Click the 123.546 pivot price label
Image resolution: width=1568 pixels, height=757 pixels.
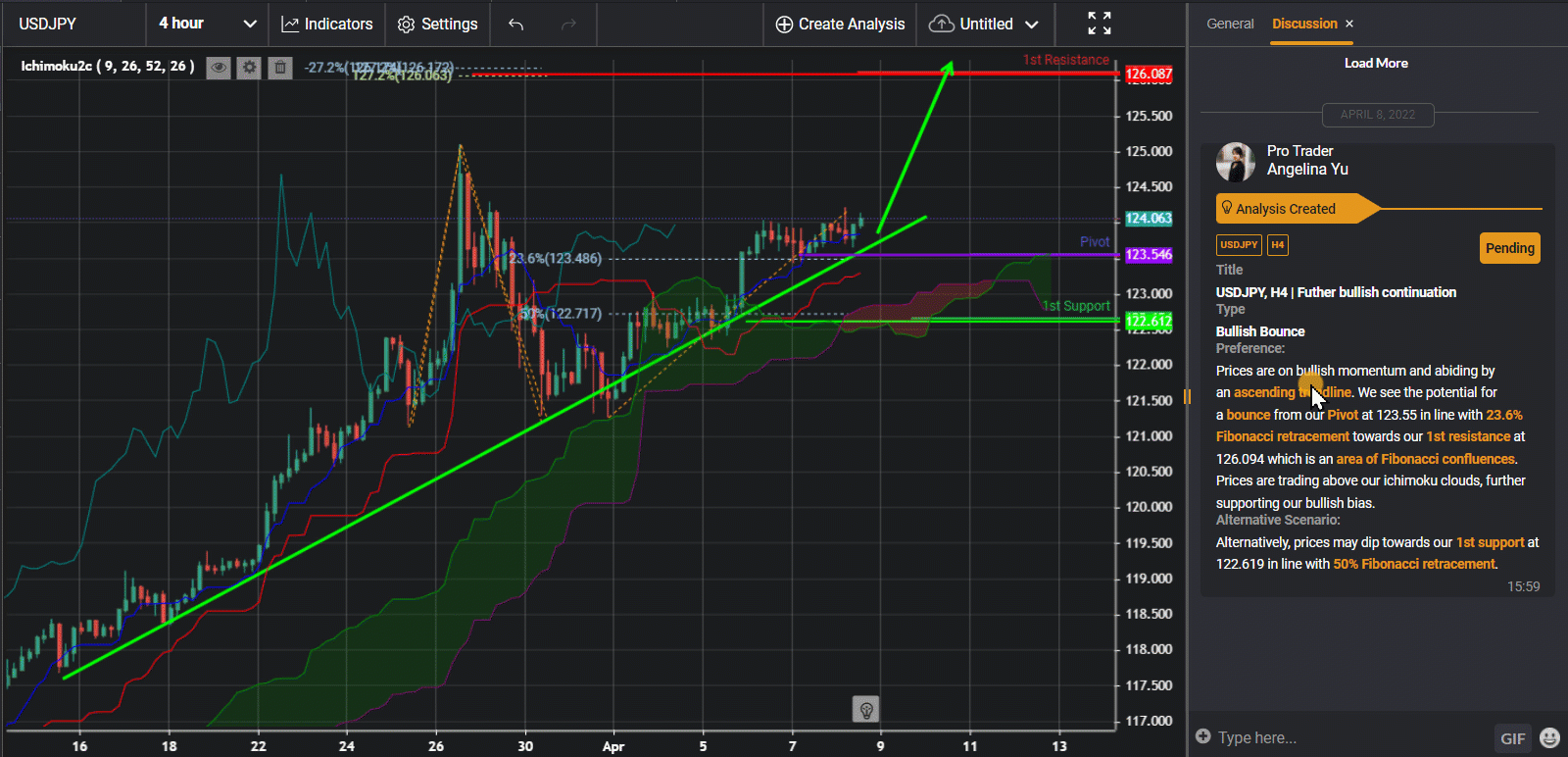1148,255
